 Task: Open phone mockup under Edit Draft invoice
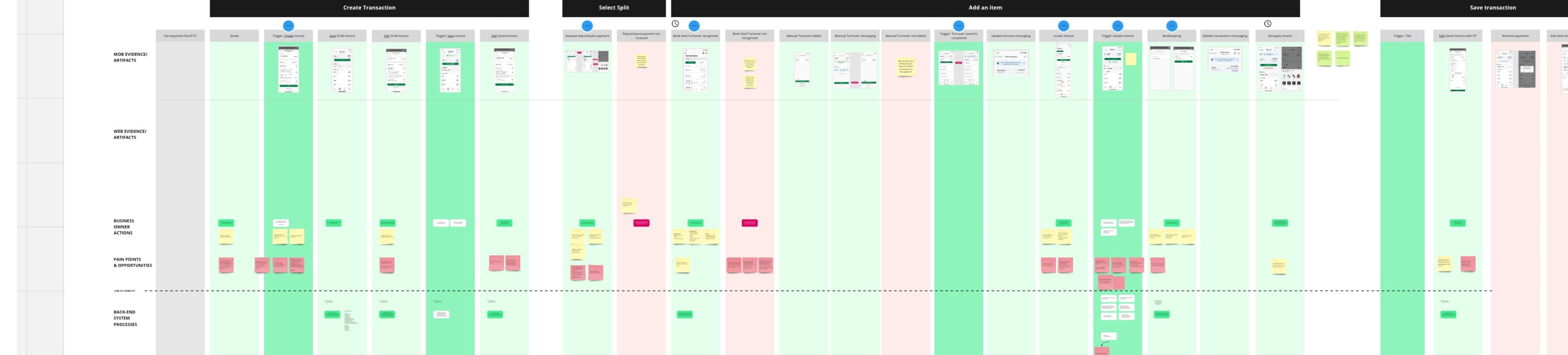pos(396,70)
